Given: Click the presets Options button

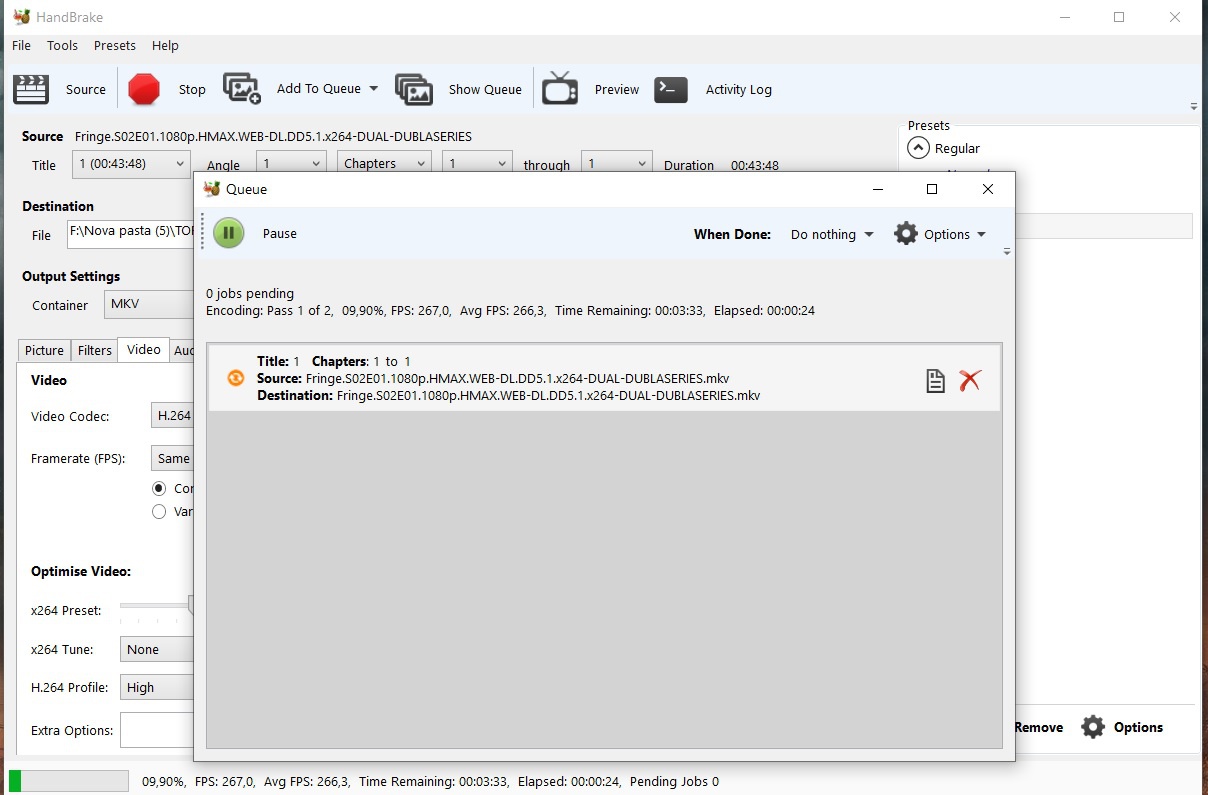Looking at the screenshot, I should (1123, 727).
